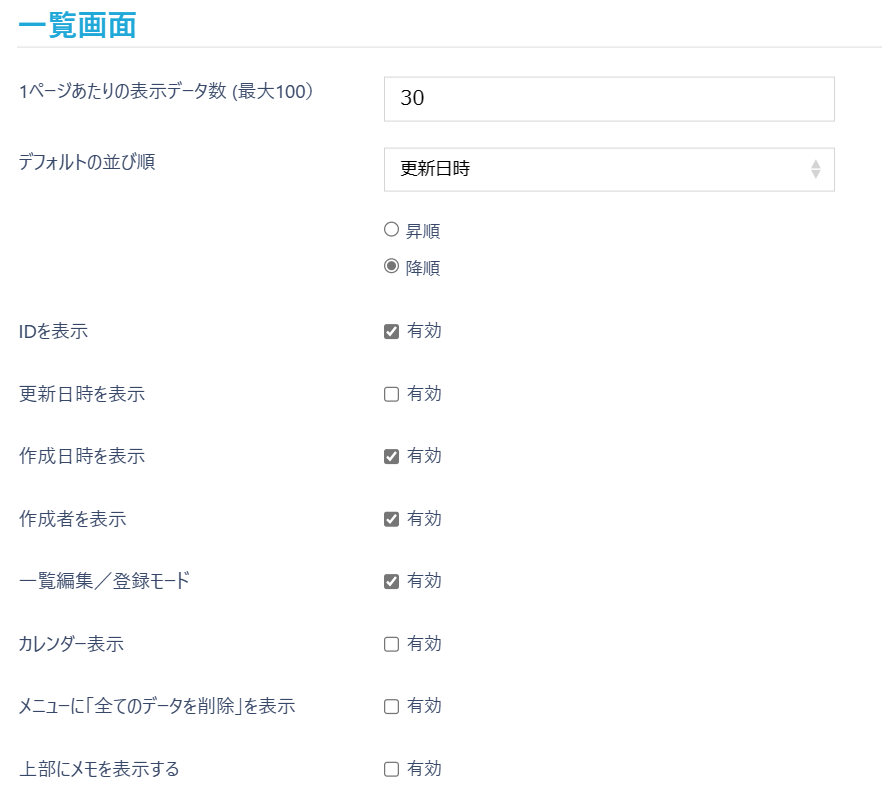
Task: Click the 有効 text beside カレンダー表示
Action: click(x=424, y=644)
